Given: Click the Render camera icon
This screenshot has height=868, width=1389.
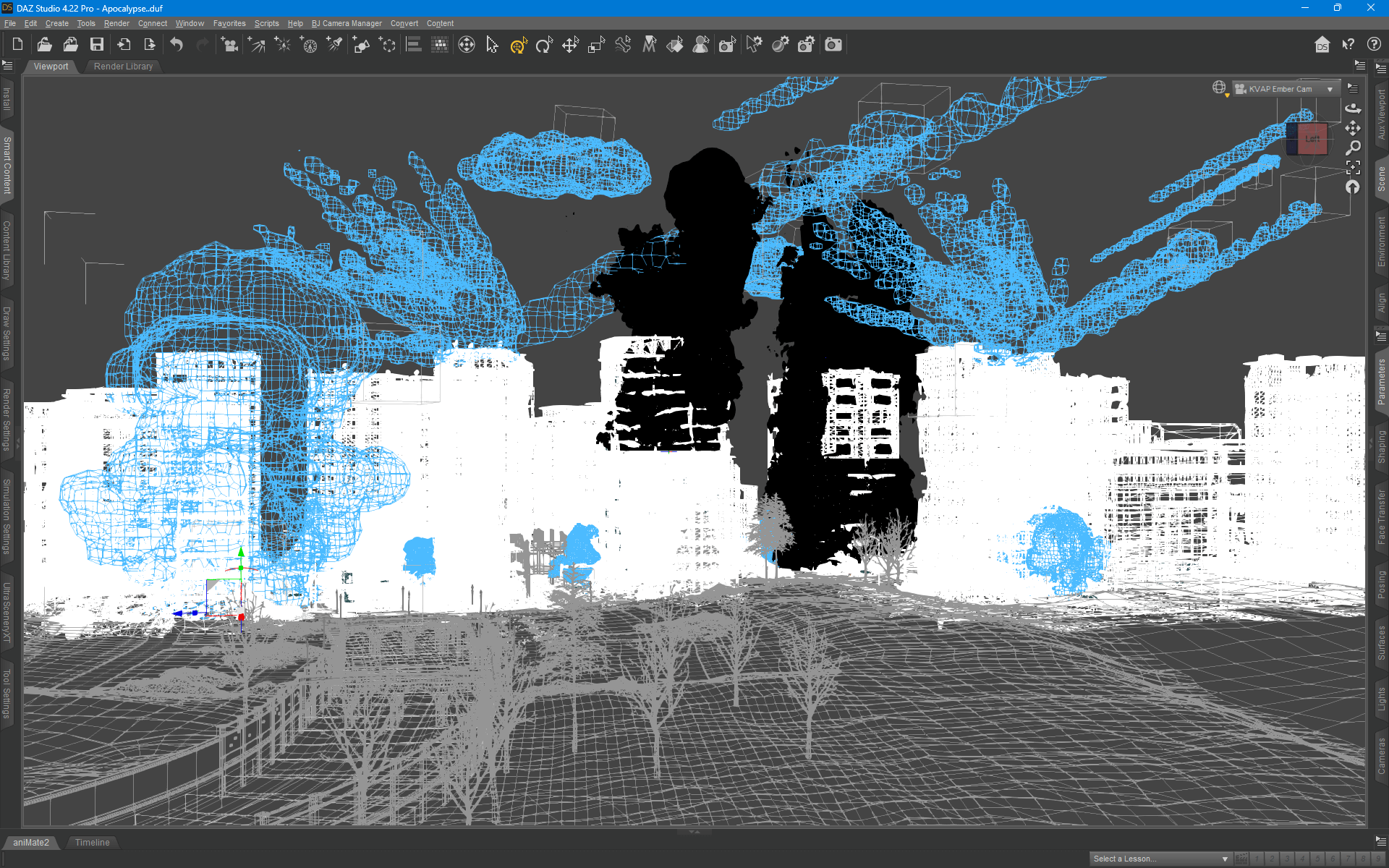Looking at the screenshot, I should (833, 45).
